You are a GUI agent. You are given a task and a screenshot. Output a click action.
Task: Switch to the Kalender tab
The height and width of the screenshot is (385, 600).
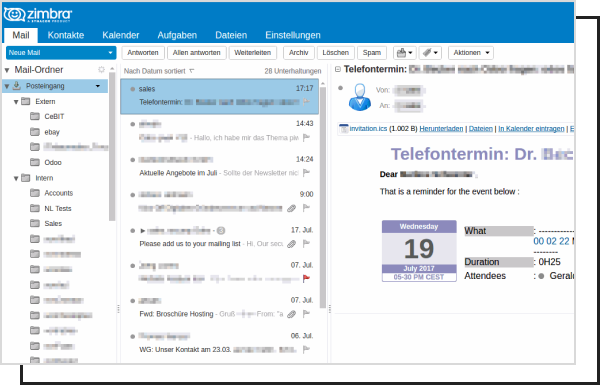121,35
